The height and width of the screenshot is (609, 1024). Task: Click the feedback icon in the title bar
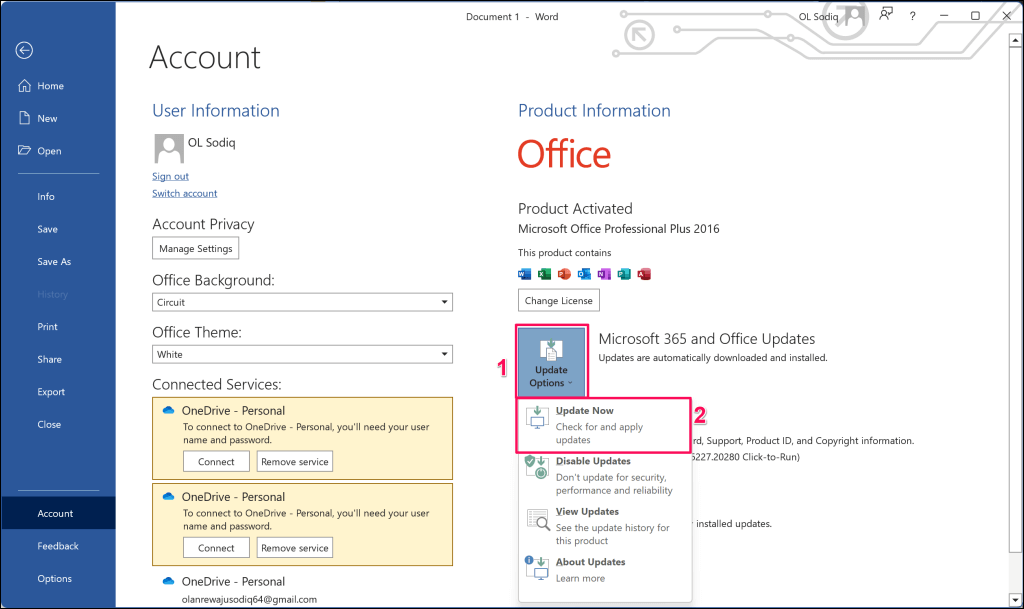point(884,15)
